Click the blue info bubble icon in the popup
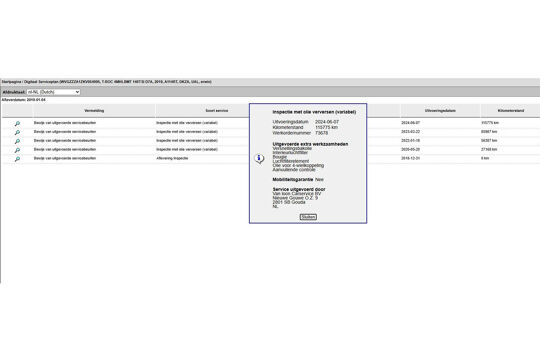This screenshot has height=360, width=540. (x=259, y=158)
